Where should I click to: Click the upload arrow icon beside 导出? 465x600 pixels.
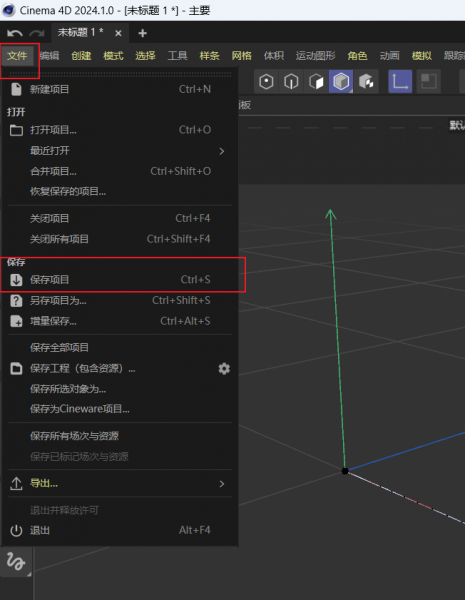coord(16,484)
